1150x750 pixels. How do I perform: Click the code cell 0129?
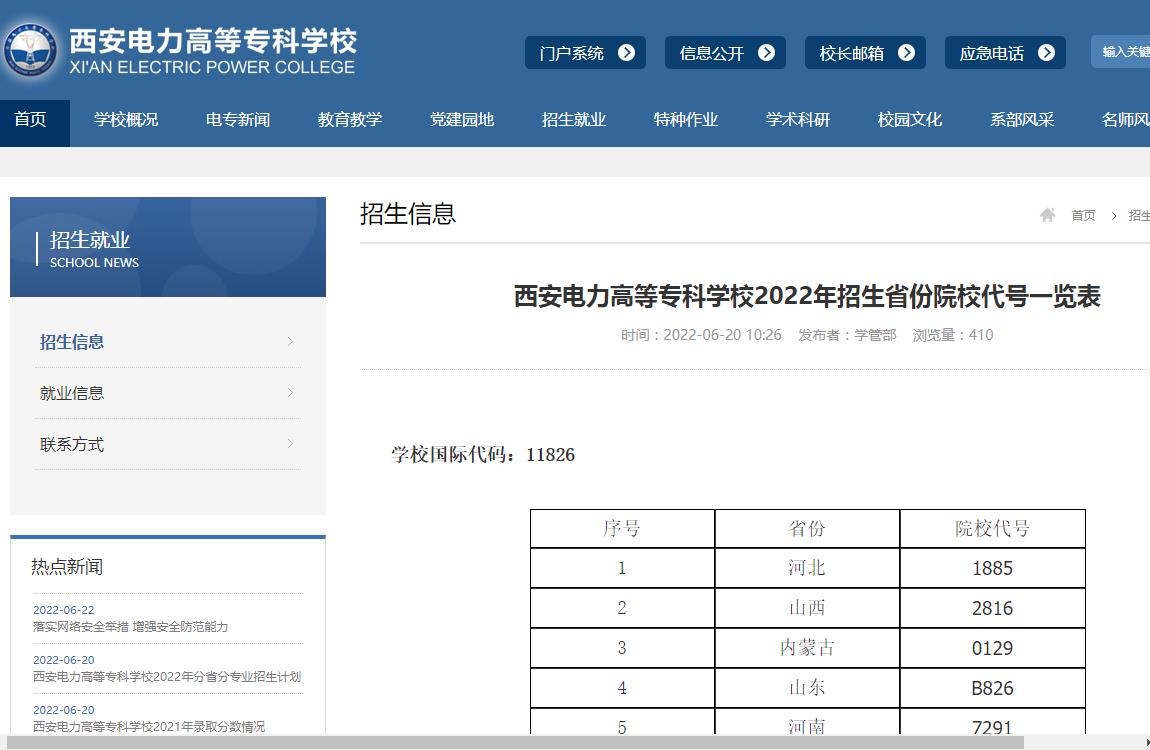[x=992, y=648]
